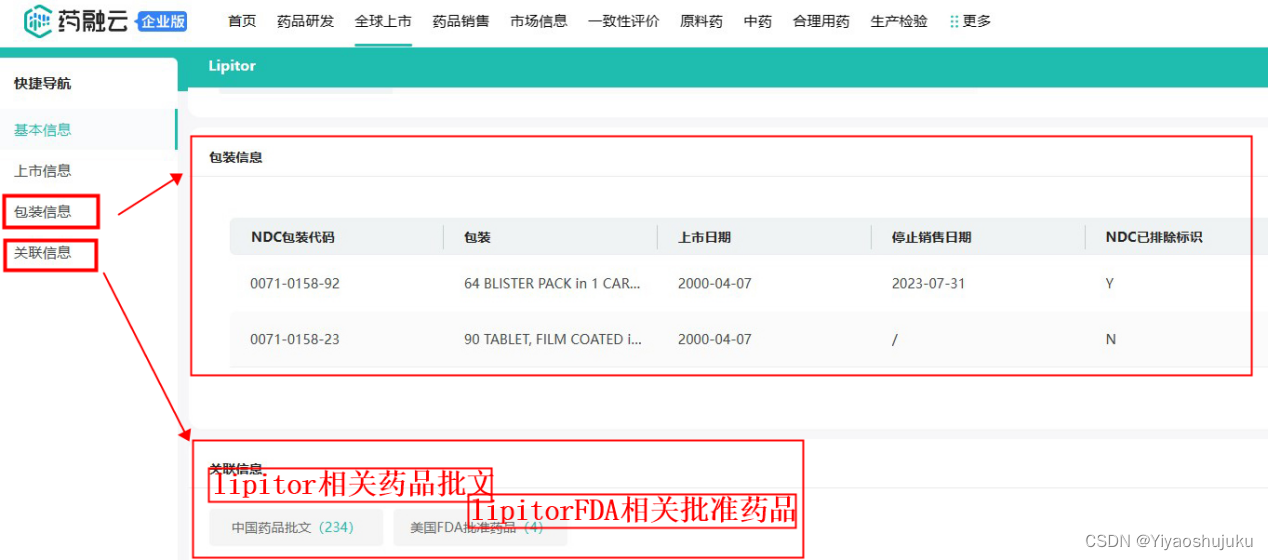Click the 快捷导航 sidebar heading
This screenshot has height=560, width=1268.
[42, 84]
